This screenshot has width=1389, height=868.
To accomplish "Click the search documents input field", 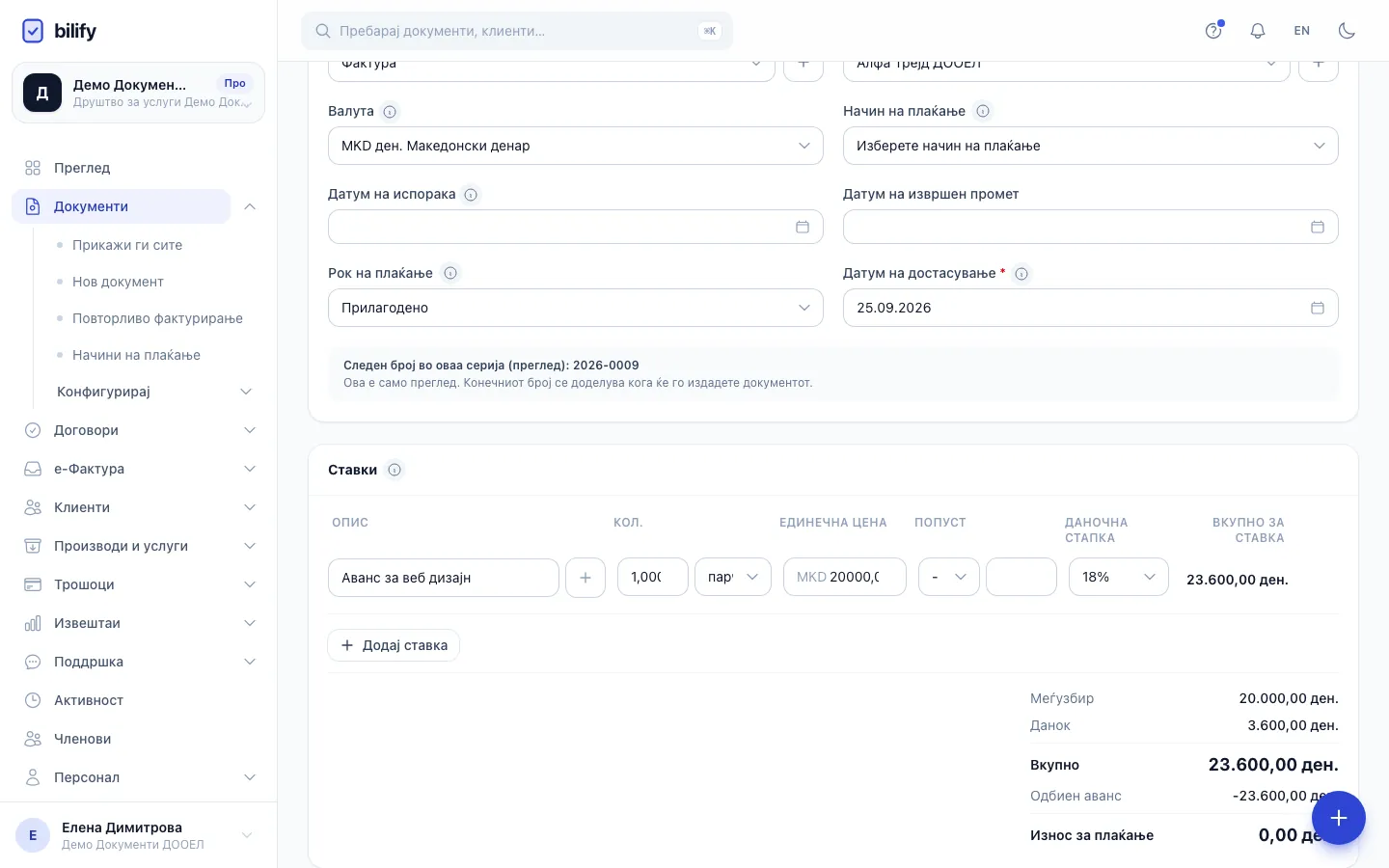I will point(517,31).
